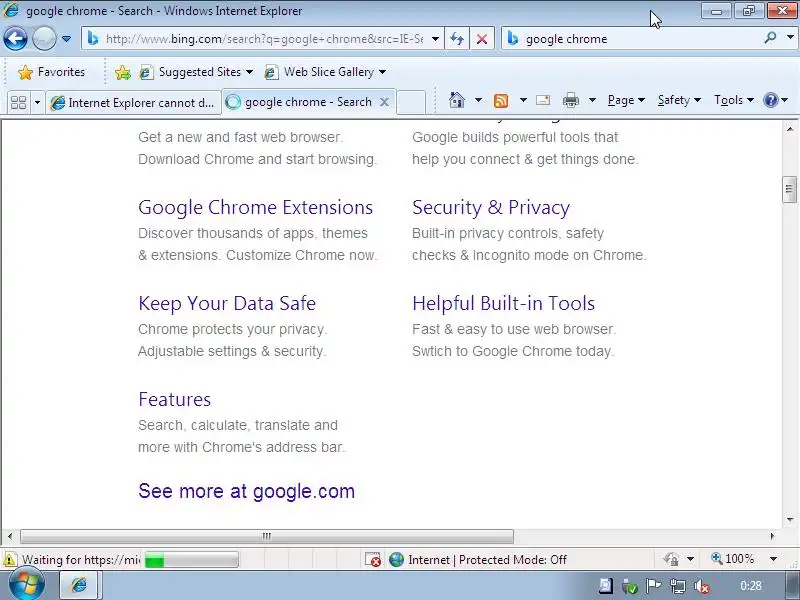This screenshot has height=600, width=800.
Task: Open the Home icon dropdown arrow
Action: [x=478, y=100]
